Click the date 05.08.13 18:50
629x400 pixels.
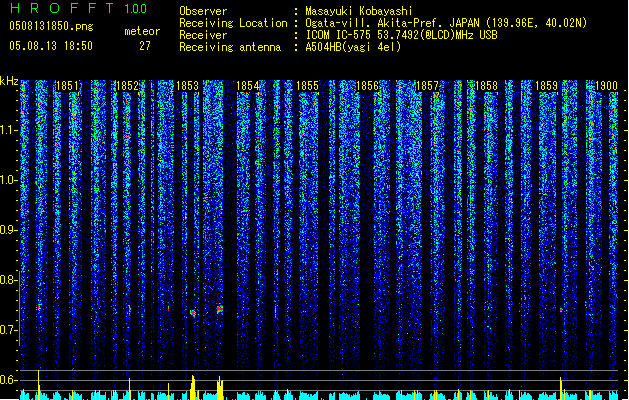51,46
